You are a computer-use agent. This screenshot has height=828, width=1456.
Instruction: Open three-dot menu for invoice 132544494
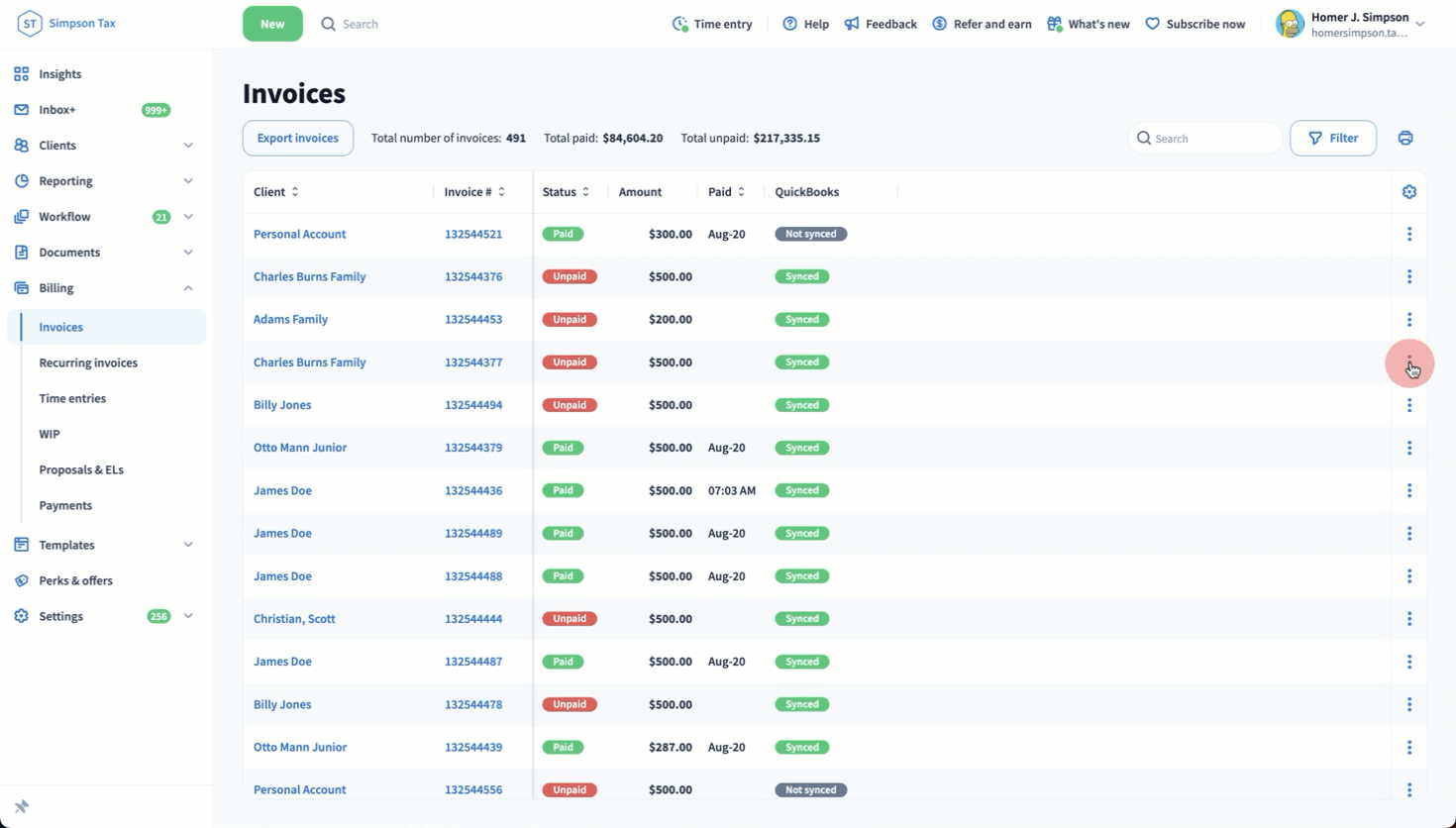tap(1408, 405)
